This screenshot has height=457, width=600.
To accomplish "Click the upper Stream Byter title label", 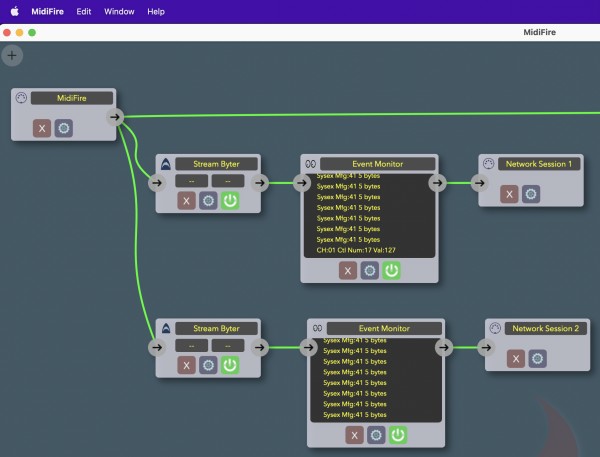I will point(217,164).
